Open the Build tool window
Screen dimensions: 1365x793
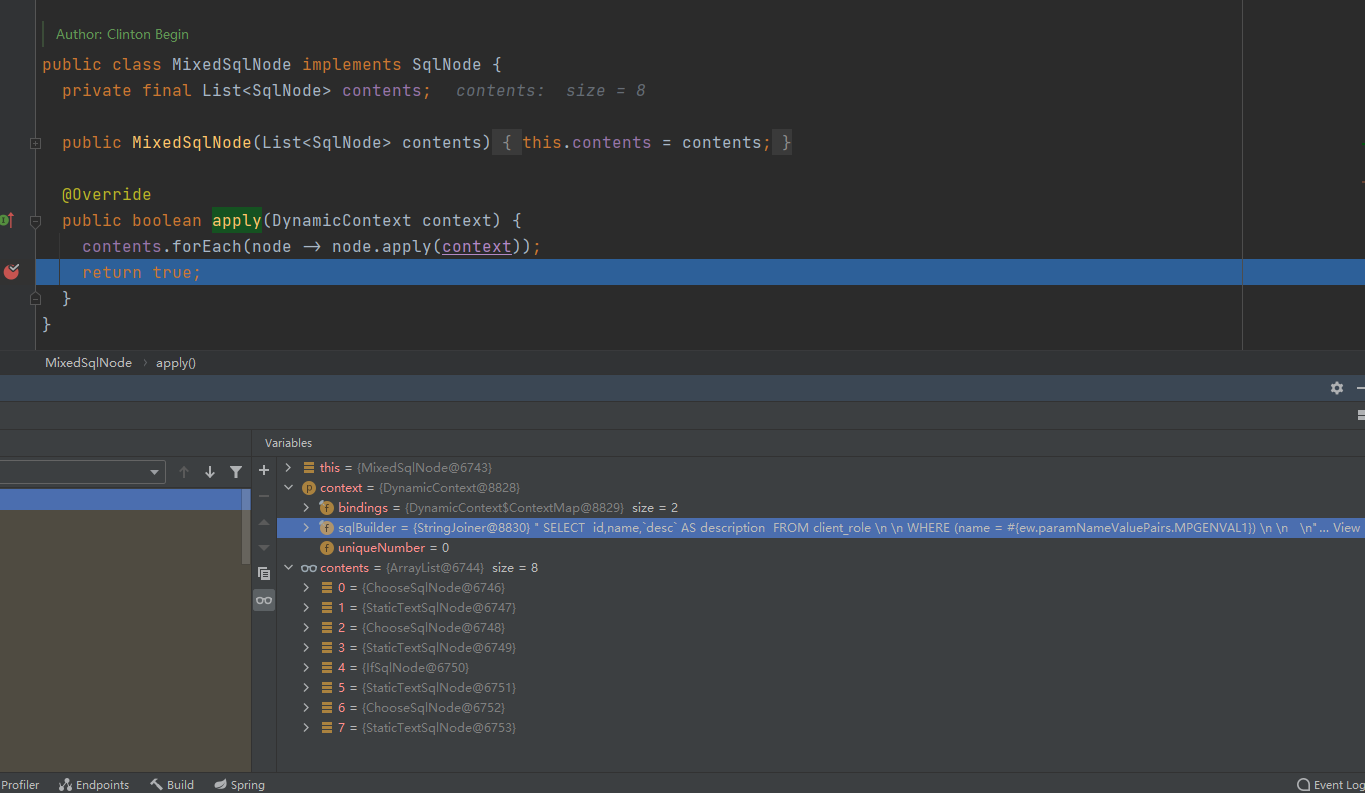[x=172, y=785]
